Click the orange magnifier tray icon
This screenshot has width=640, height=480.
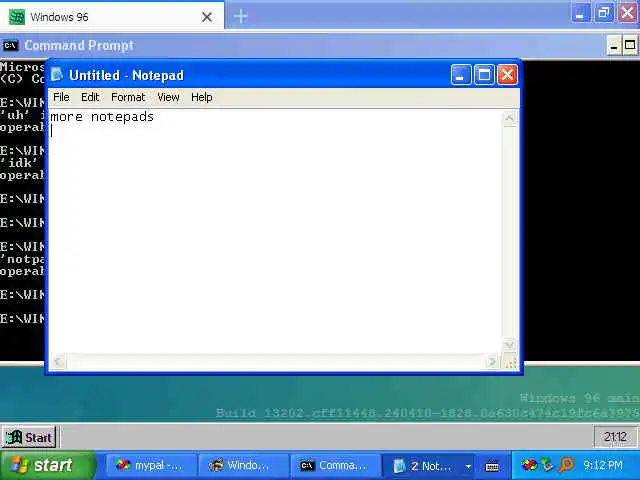pos(566,465)
